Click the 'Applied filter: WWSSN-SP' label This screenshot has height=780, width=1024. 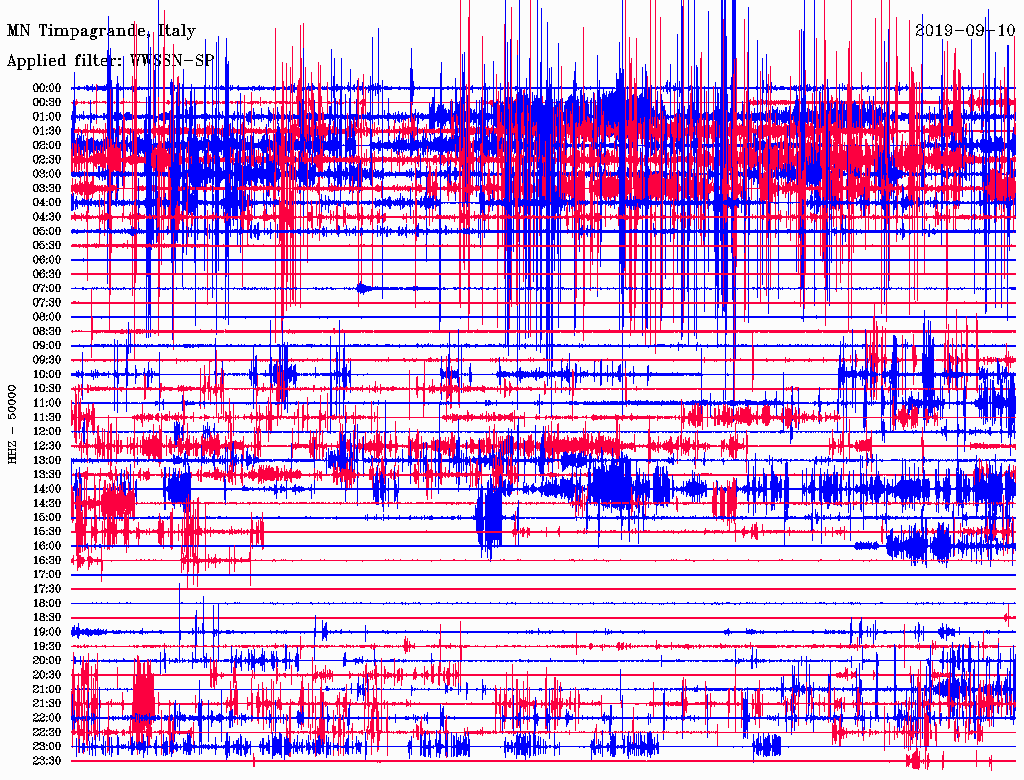[x=110, y=60]
